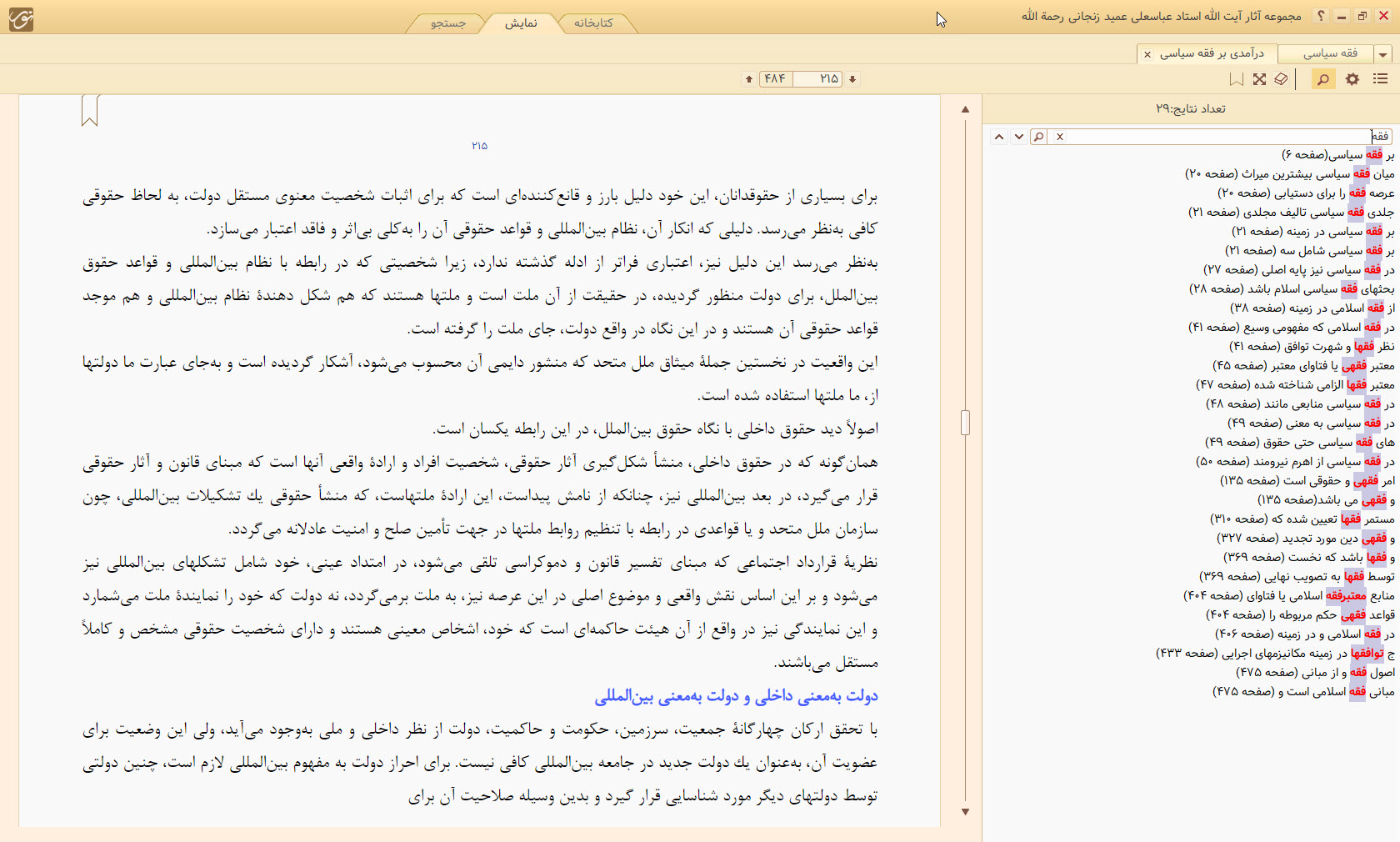Screen dimensions: 1400x842
Task: Open the table of contents list icon
Action: [x=1381, y=79]
